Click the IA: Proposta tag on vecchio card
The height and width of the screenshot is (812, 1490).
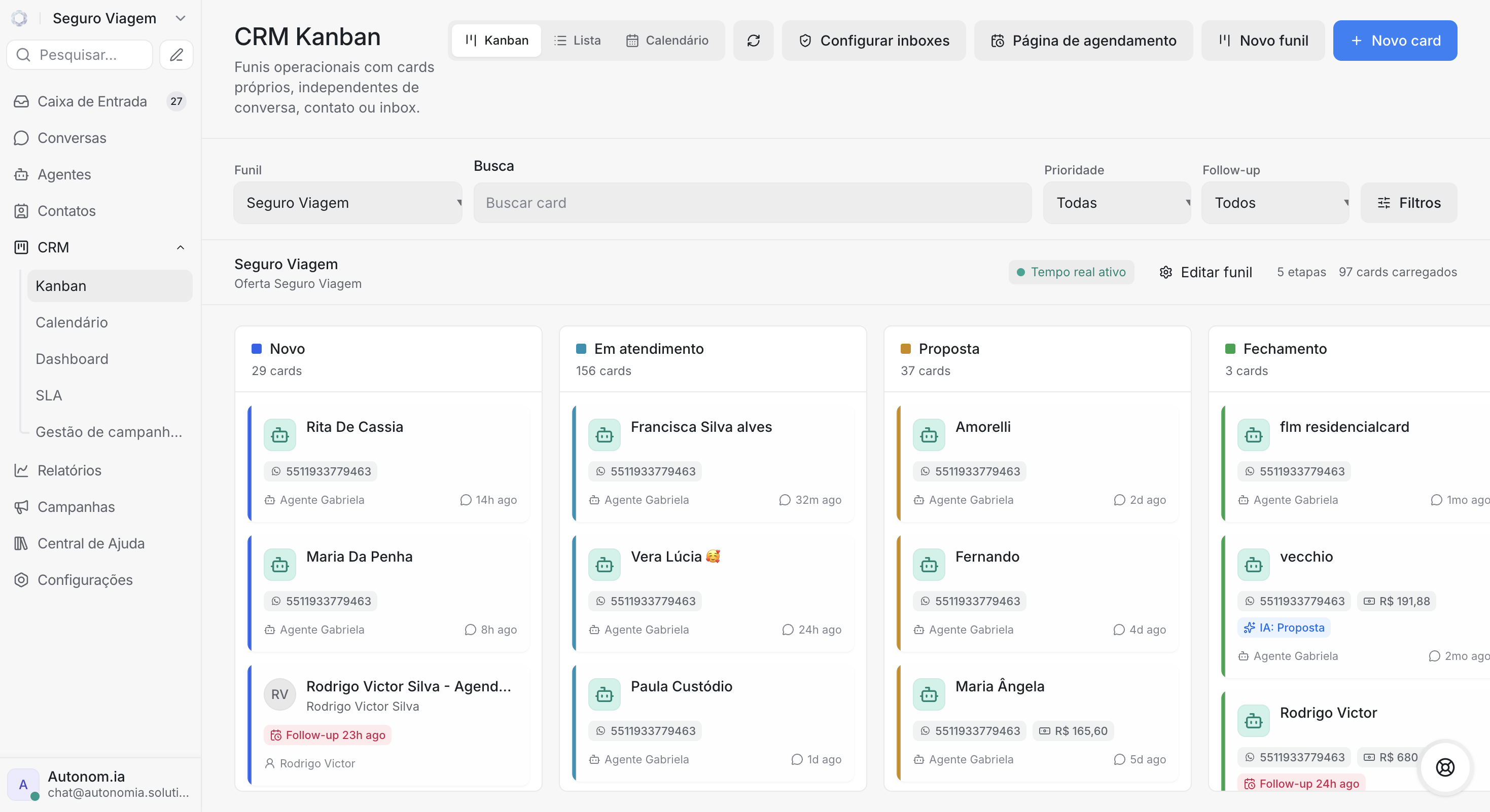[x=1284, y=628]
